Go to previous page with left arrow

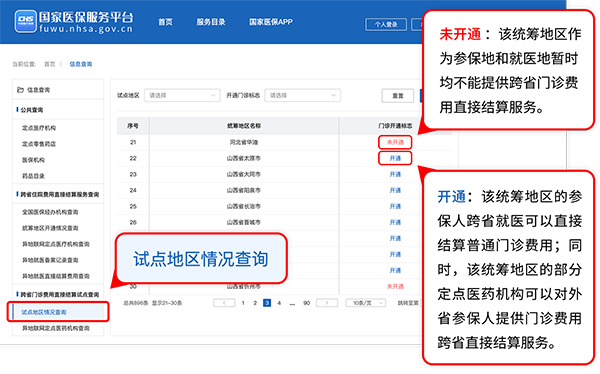pos(224,303)
